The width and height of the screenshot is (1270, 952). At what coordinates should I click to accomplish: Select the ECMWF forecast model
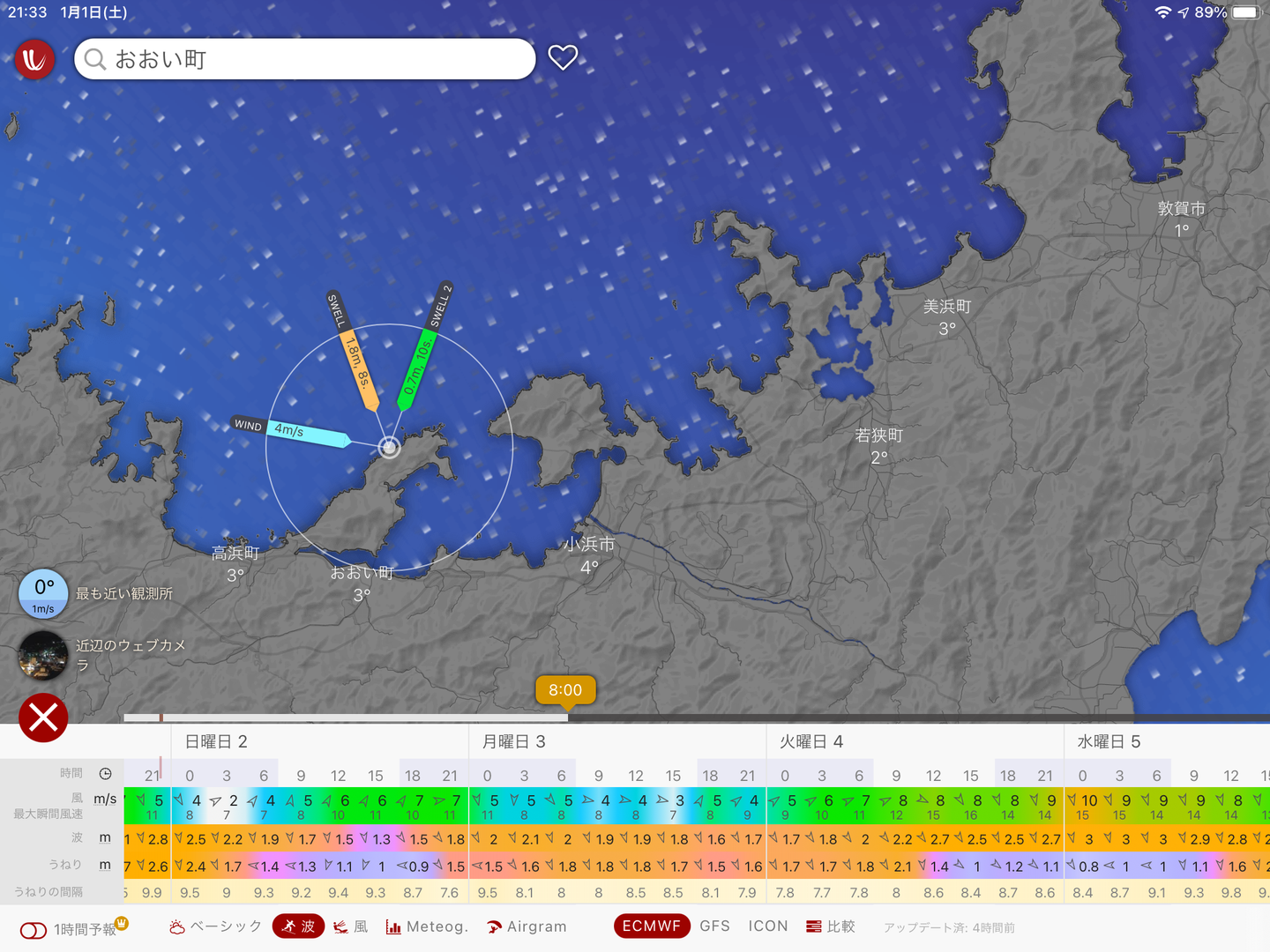tap(651, 926)
